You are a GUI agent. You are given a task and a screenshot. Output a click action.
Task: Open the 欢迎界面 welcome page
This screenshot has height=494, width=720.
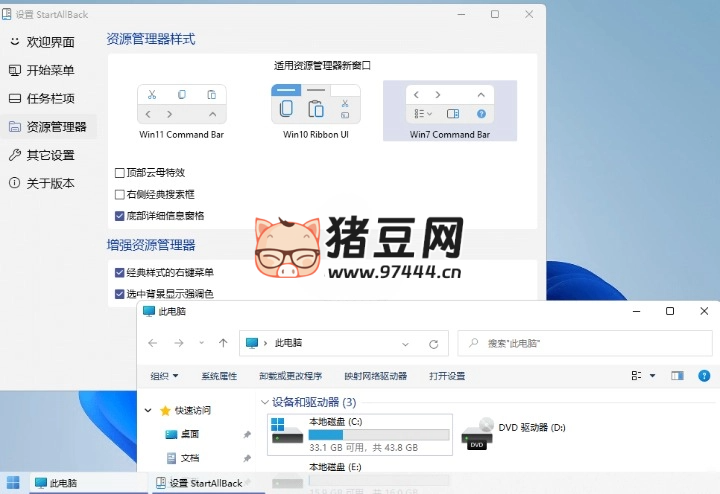42,42
